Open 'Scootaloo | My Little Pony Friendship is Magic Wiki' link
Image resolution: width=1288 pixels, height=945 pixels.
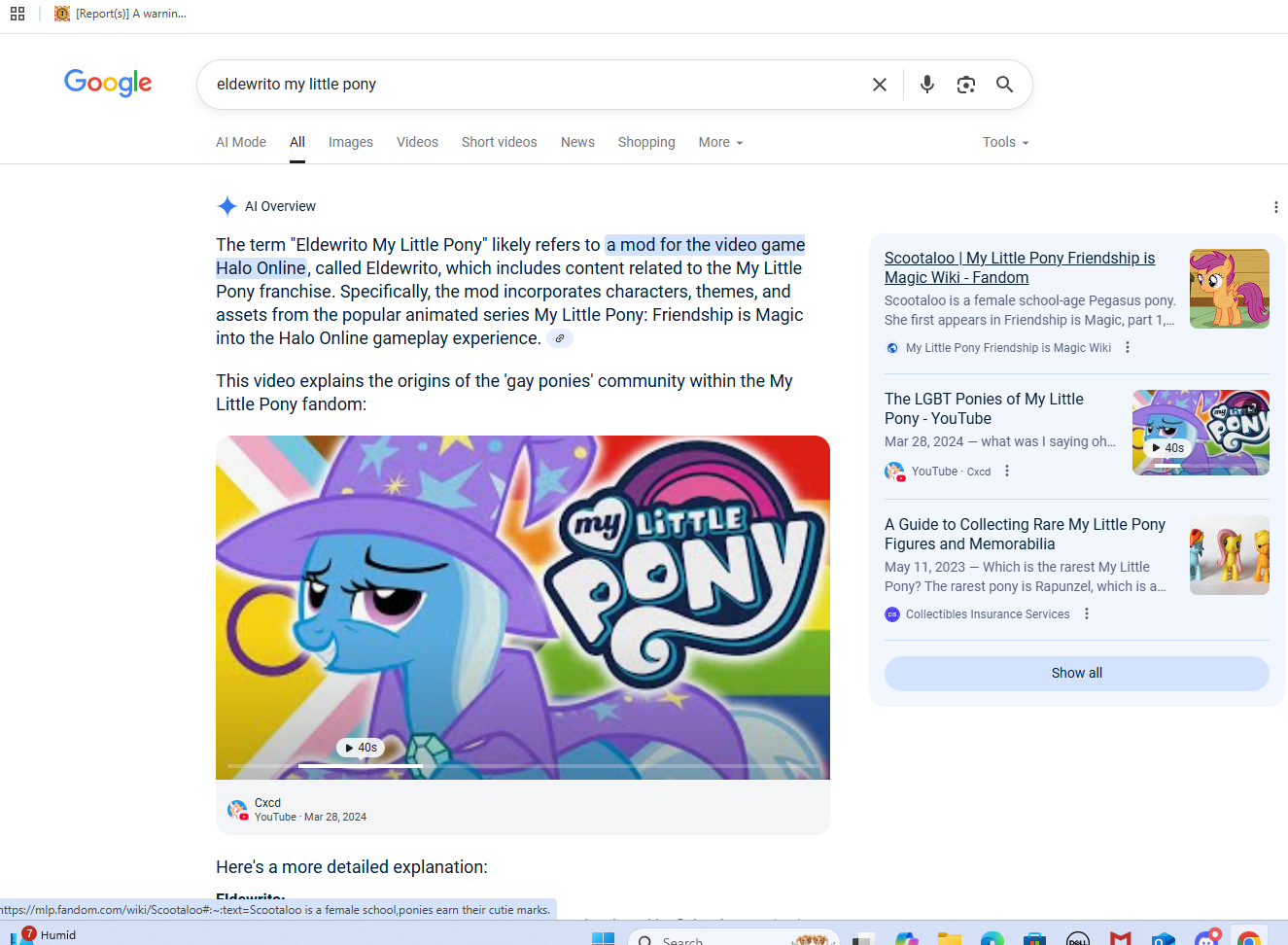pyautogui.click(x=1020, y=267)
